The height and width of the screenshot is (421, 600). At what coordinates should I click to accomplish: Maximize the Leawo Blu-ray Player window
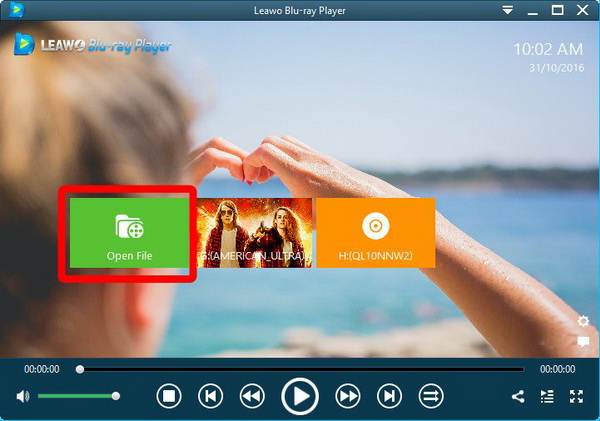(558, 10)
